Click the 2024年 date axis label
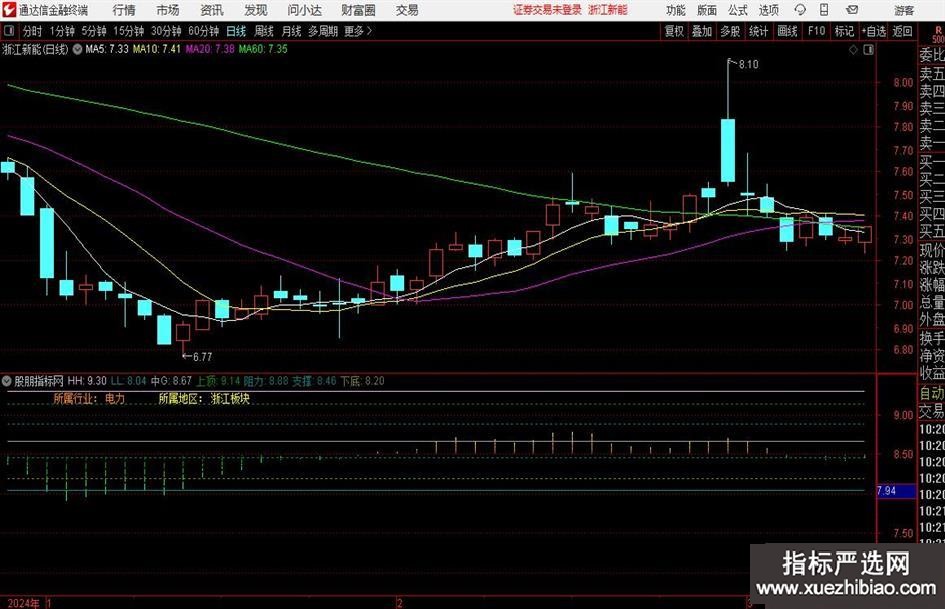Screen dimensions: 945x609 pyautogui.click(x=24, y=603)
